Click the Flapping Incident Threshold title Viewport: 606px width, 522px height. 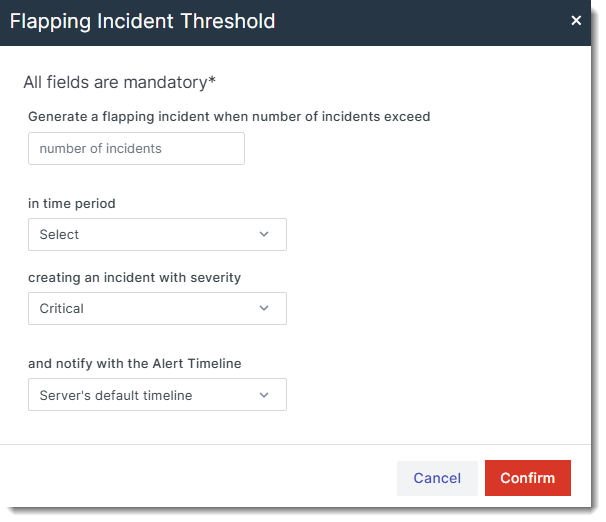(142, 21)
